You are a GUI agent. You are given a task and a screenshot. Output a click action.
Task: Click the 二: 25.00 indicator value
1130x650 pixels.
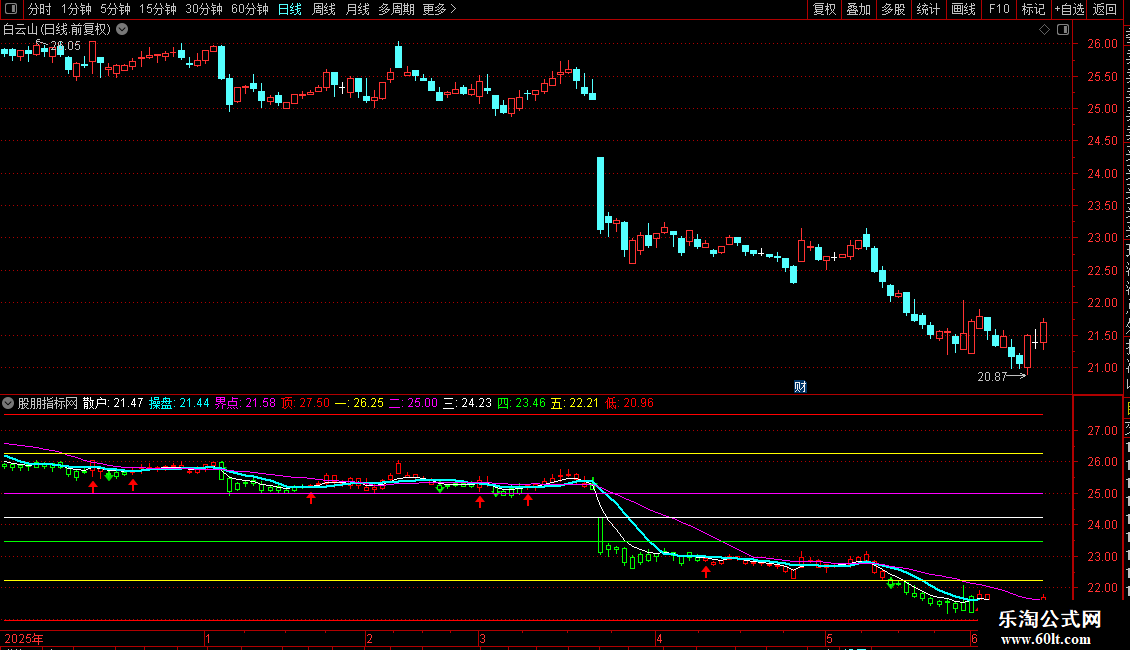click(x=414, y=404)
